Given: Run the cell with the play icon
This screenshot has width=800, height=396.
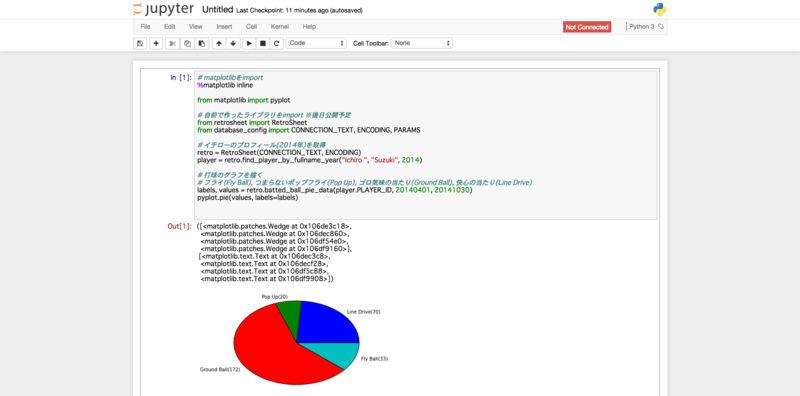Looking at the screenshot, I should pyautogui.click(x=249, y=43).
